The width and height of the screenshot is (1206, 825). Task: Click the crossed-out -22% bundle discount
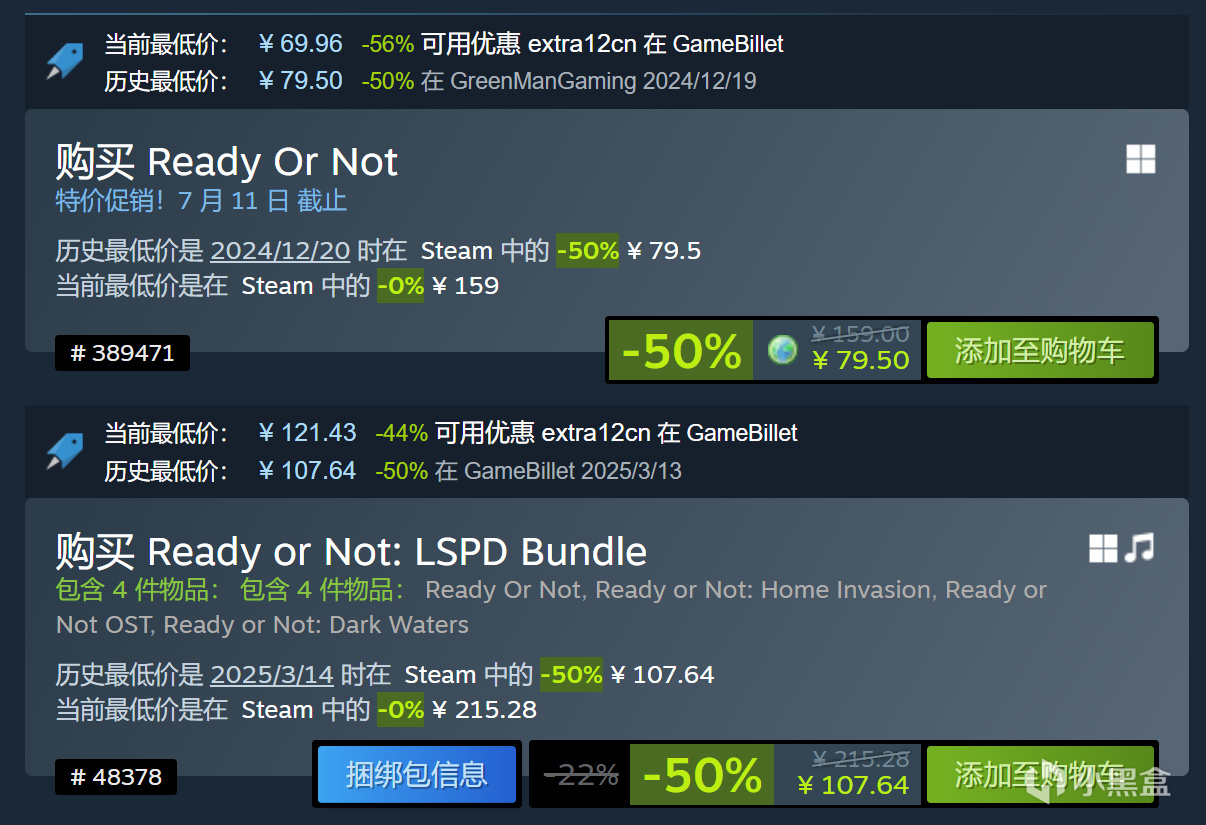coord(581,774)
